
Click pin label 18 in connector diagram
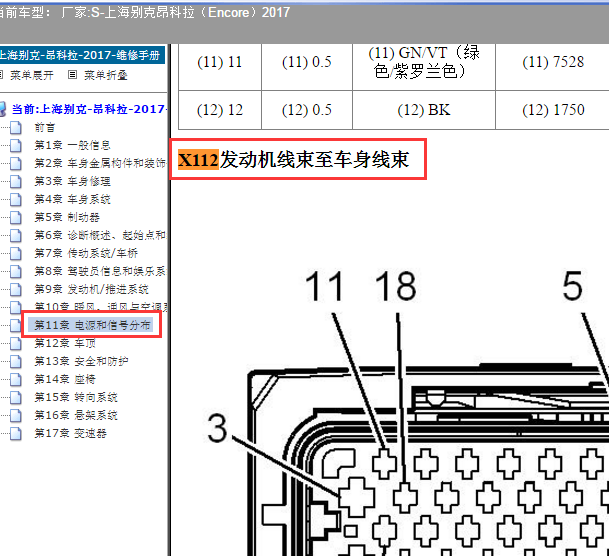tap(396, 287)
